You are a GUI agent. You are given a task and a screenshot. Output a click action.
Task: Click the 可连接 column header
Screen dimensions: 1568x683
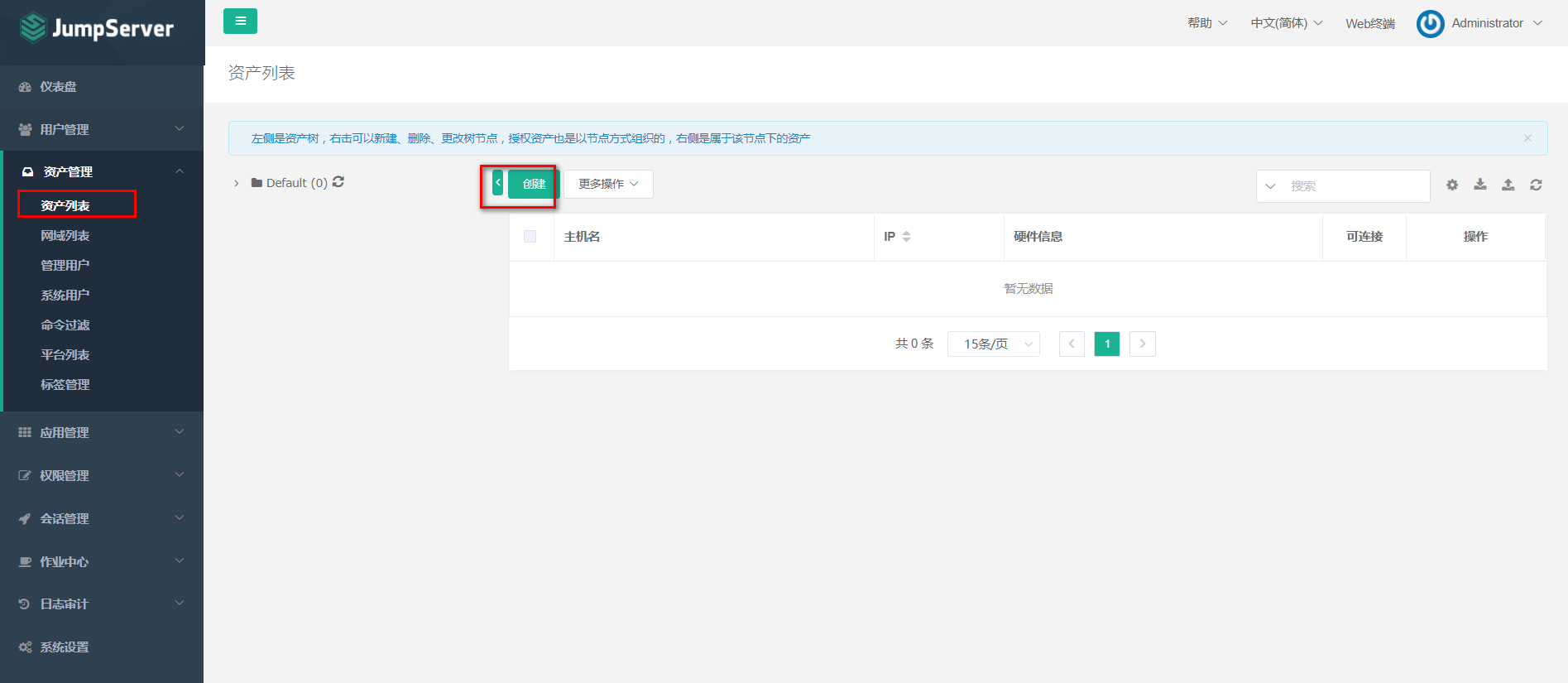point(1364,237)
